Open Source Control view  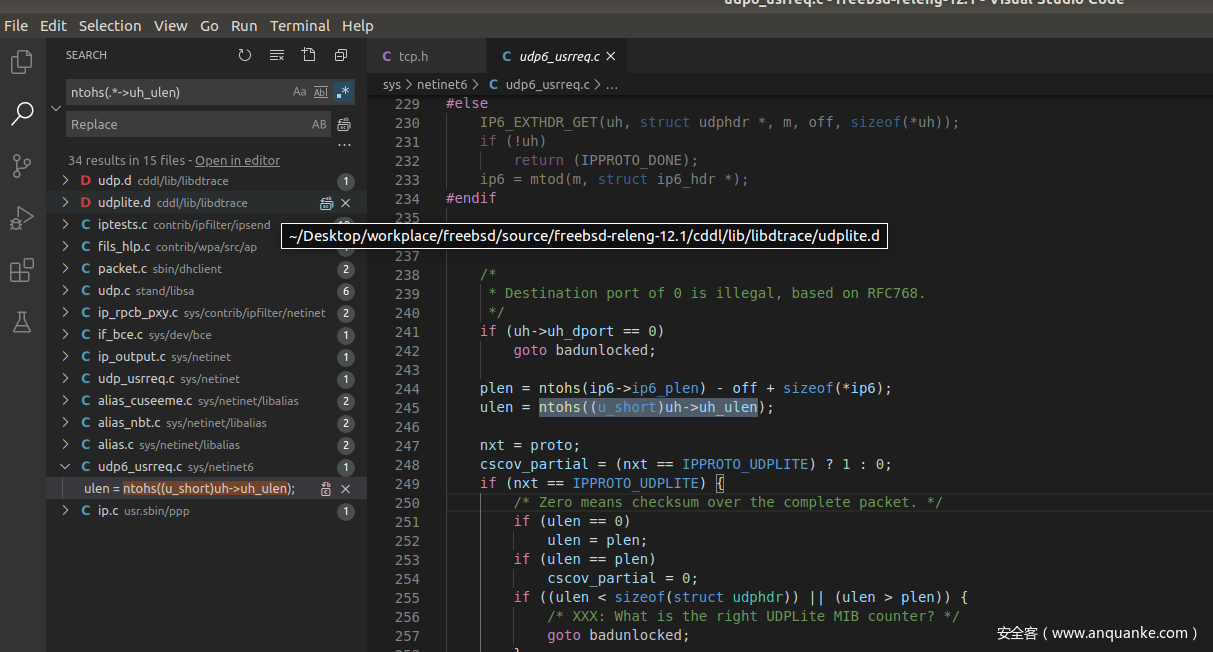pos(21,166)
